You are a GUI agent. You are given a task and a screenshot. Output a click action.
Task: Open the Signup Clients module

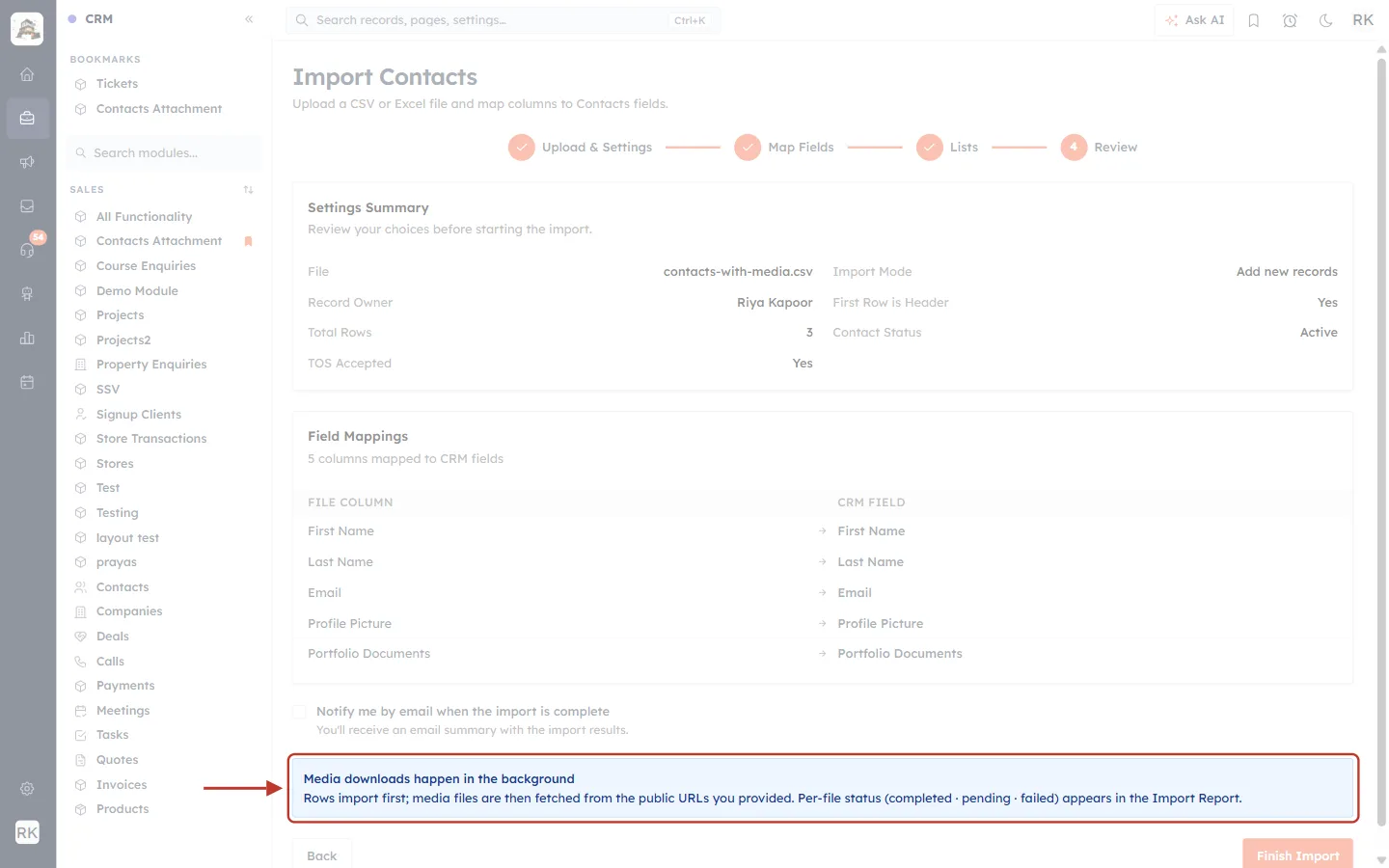tap(139, 415)
